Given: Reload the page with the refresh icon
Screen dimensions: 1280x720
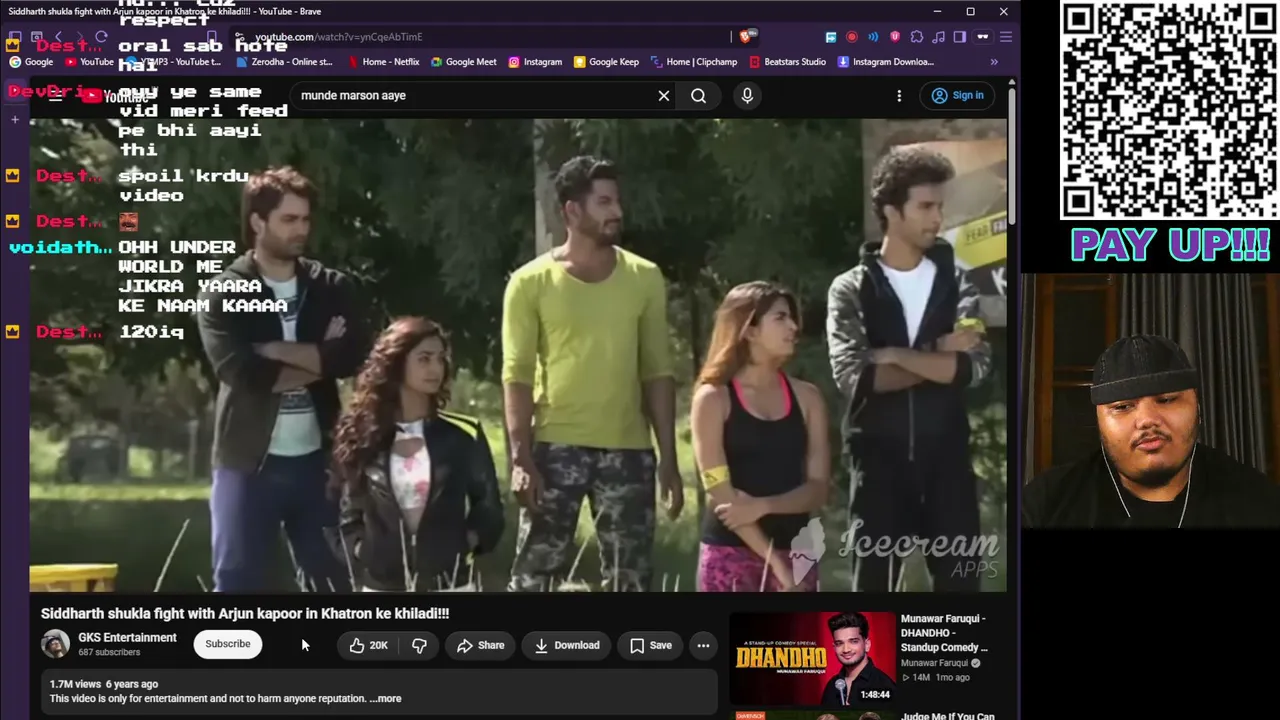Looking at the screenshot, I should tap(101, 37).
